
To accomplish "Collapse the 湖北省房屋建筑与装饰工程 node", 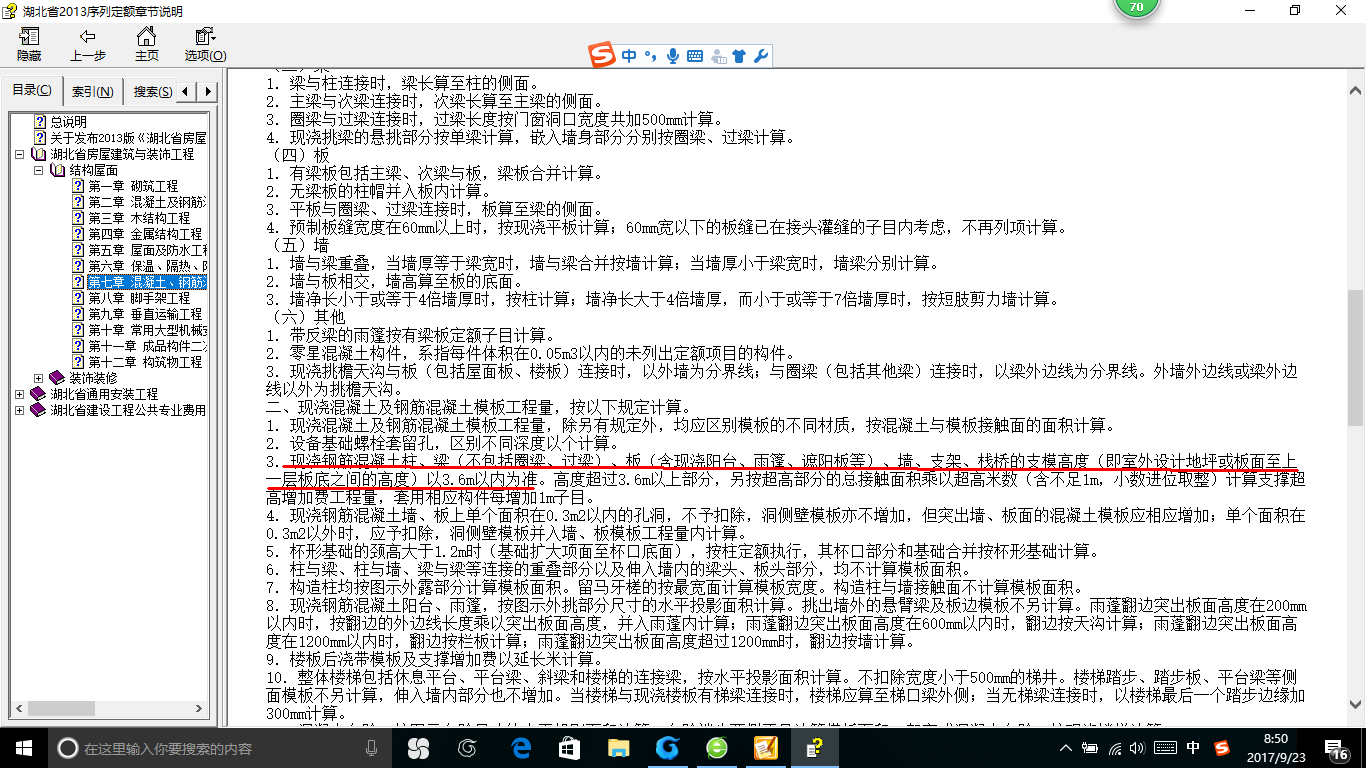I will (20, 155).
